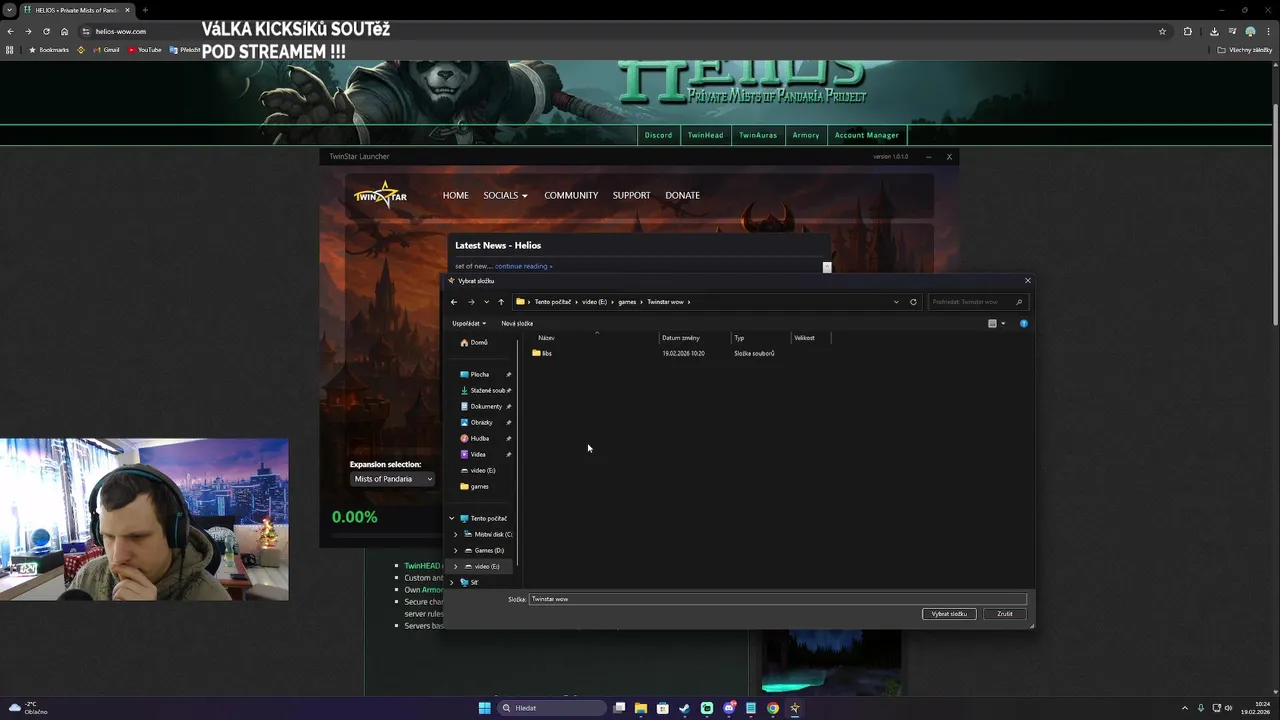1280x720 pixels.
Task: Go up one folder level in dialog
Action: pyautogui.click(x=501, y=302)
